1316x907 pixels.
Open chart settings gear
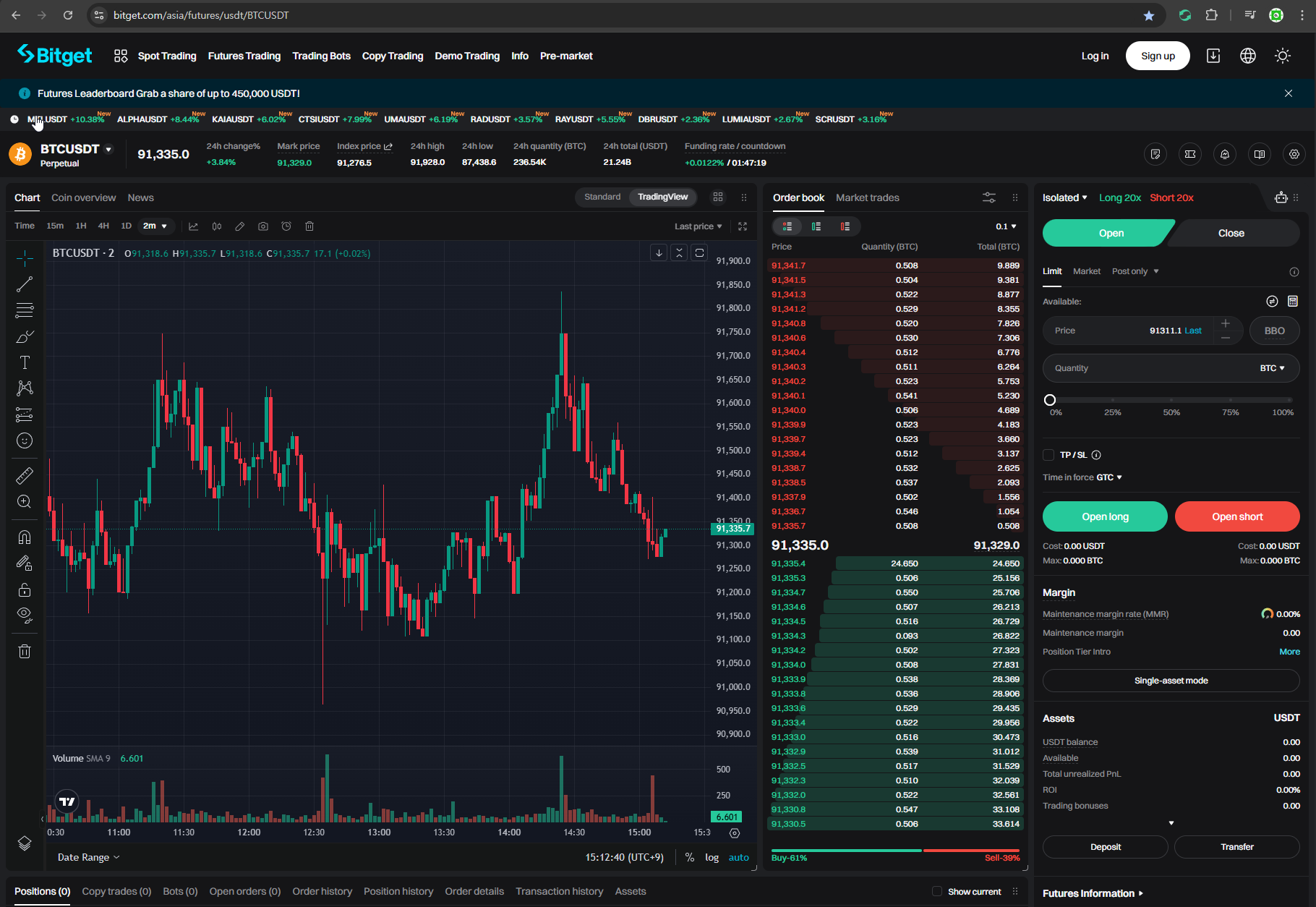pyautogui.click(x=735, y=833)
